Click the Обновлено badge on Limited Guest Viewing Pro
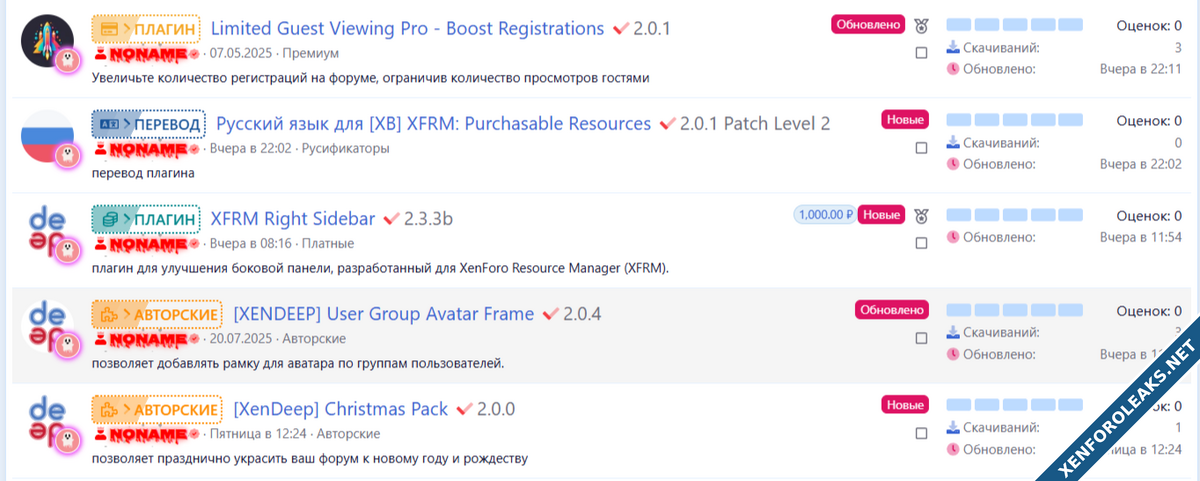1200x481 pixels. [867, 25]
